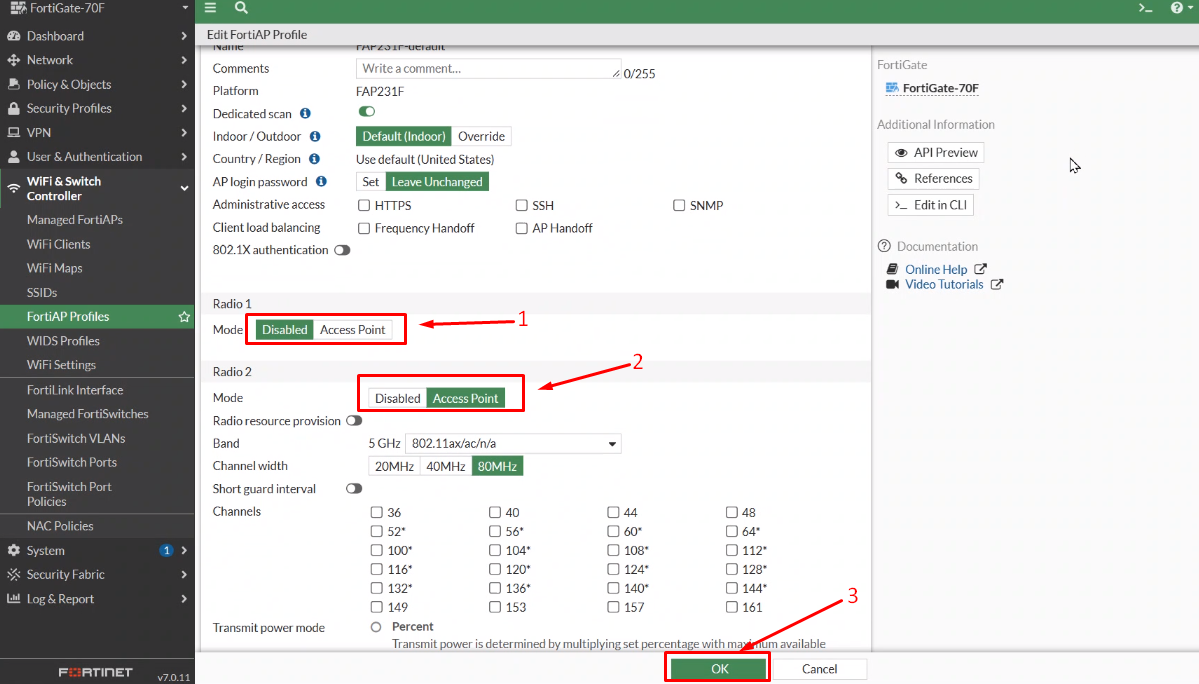The height and width of the screenshot is (684, 1199).
Task: Click the search magnifier icon
Action: click(x=241, y=8)
